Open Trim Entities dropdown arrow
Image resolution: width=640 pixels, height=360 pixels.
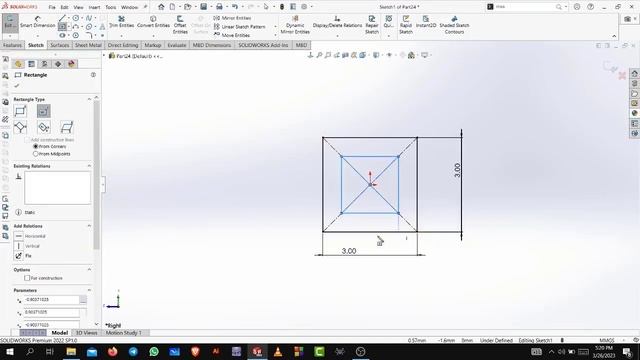(121, 36)
